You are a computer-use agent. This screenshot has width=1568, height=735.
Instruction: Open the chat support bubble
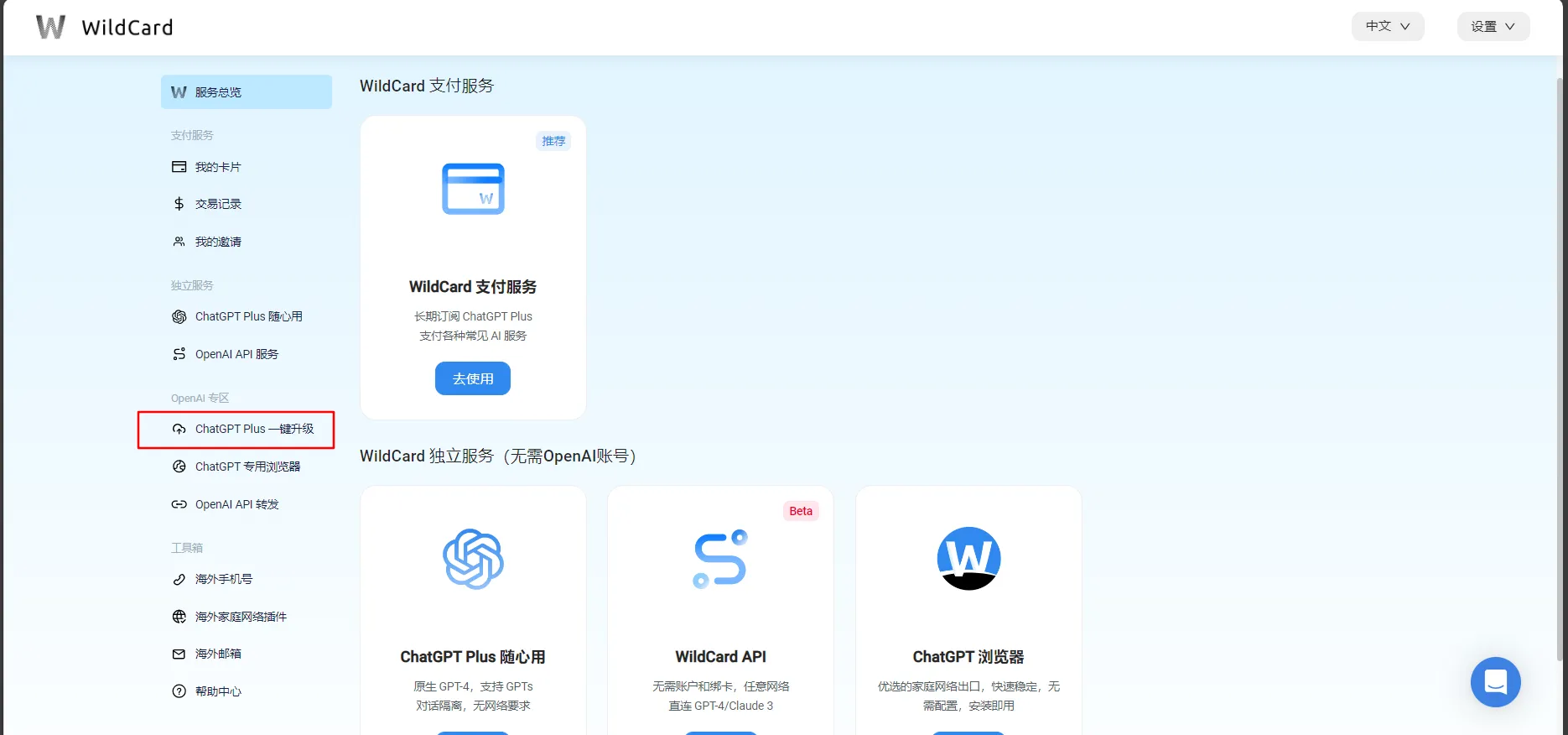(x=1495, y=681)
